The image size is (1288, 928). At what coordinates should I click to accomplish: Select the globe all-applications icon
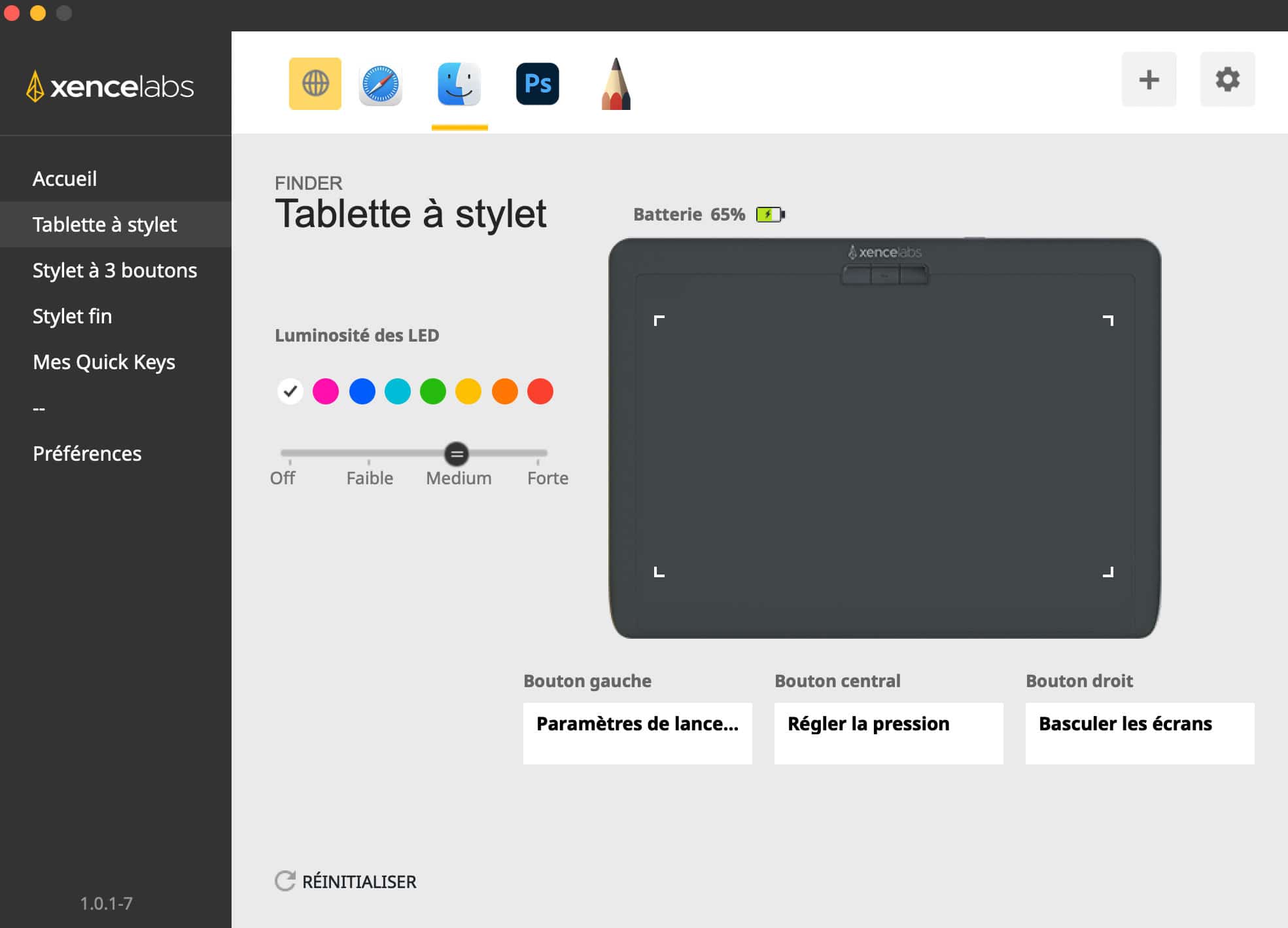click(315, 83)
